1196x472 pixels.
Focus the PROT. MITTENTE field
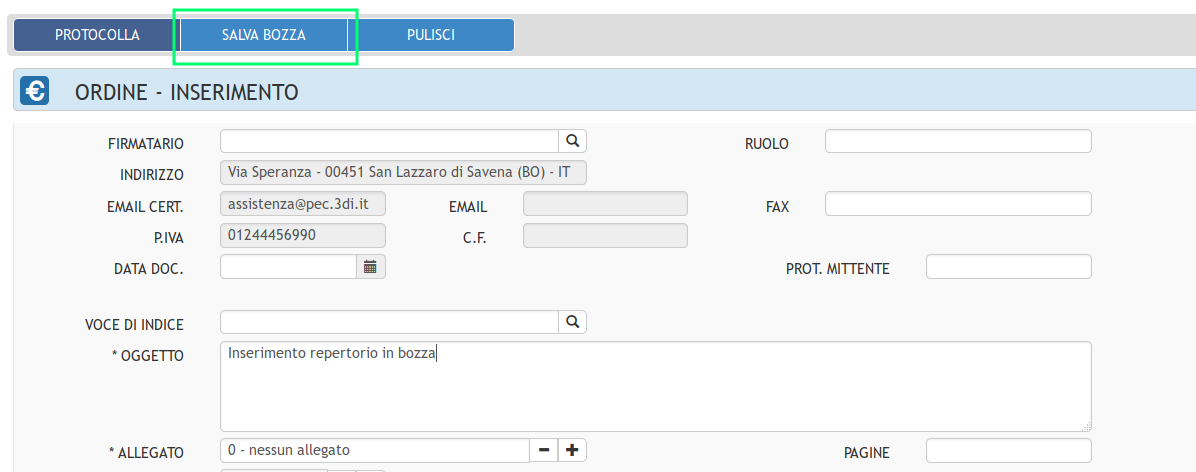[1008, 267]
